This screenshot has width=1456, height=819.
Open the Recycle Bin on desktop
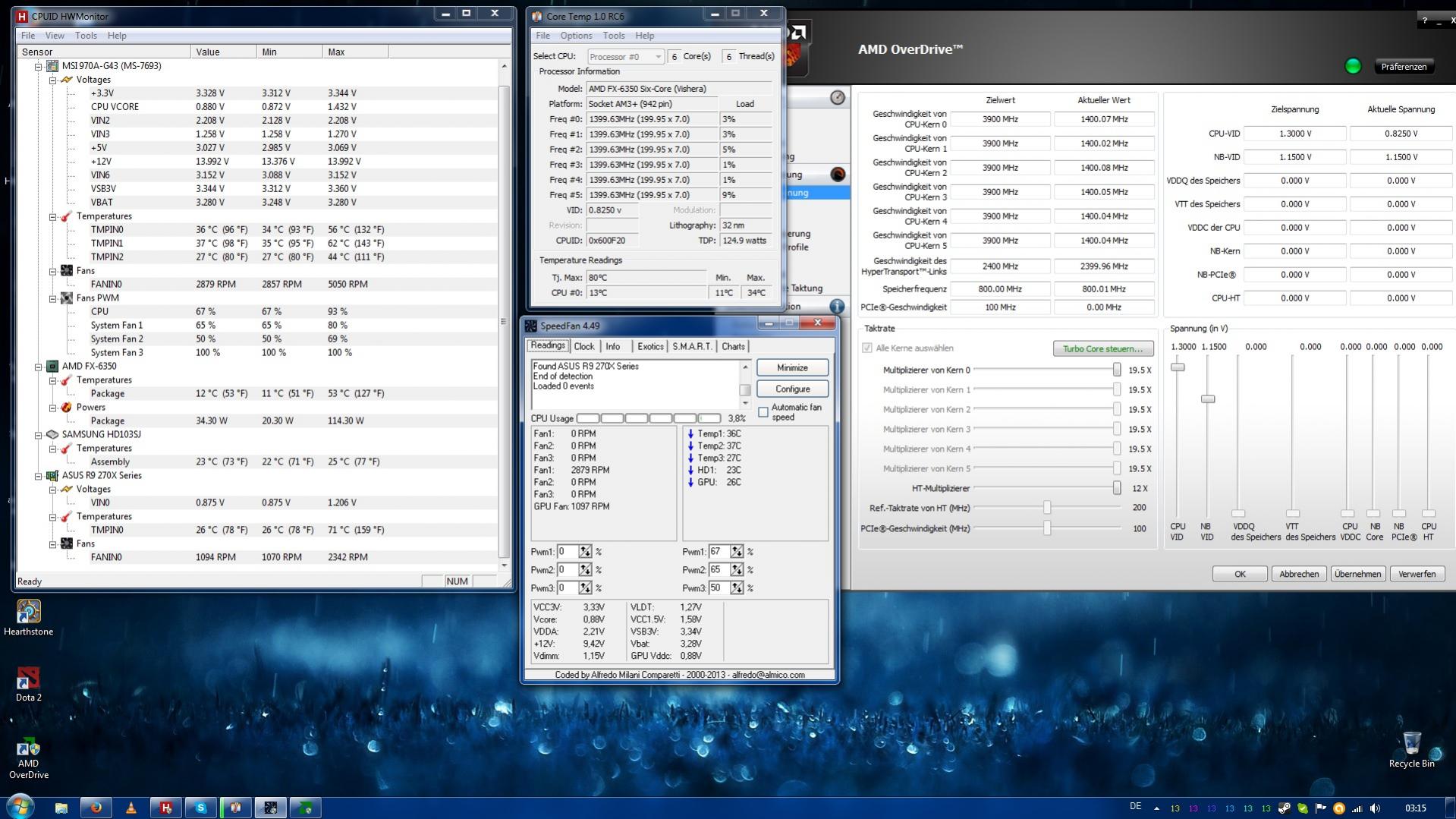[x=1411, y=750]
